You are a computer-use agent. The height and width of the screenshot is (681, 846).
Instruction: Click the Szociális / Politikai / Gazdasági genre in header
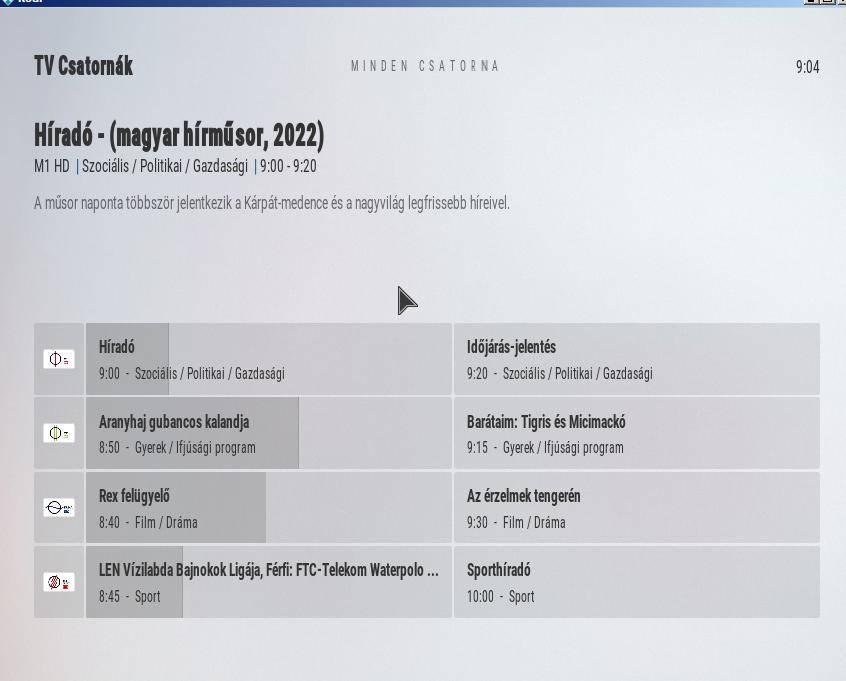tap(165, 166)
